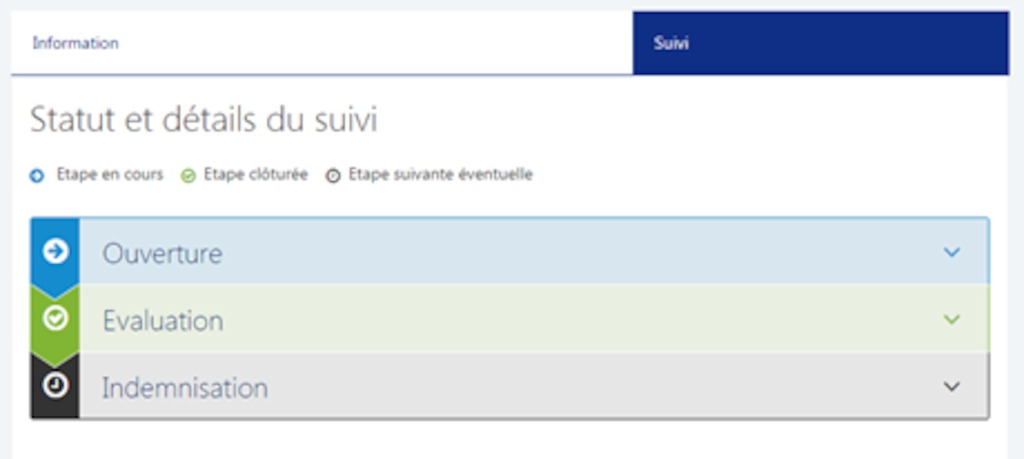Click the legend icon for Etape clôturée

[188, 176]
